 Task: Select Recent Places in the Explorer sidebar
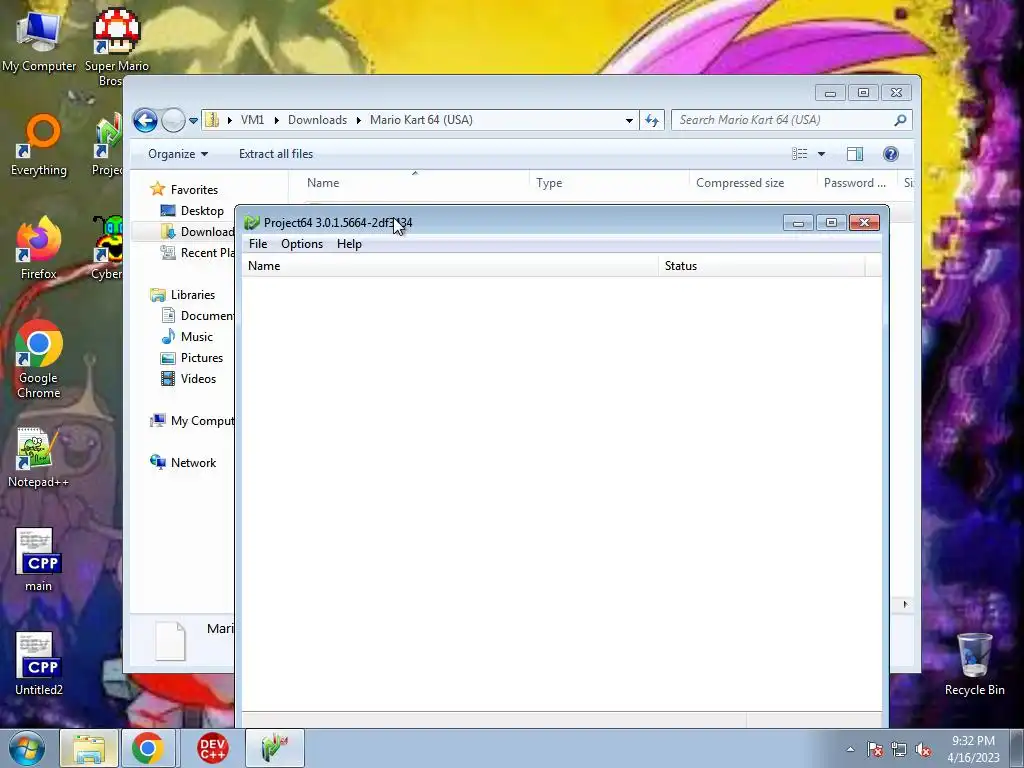(207, 253)
